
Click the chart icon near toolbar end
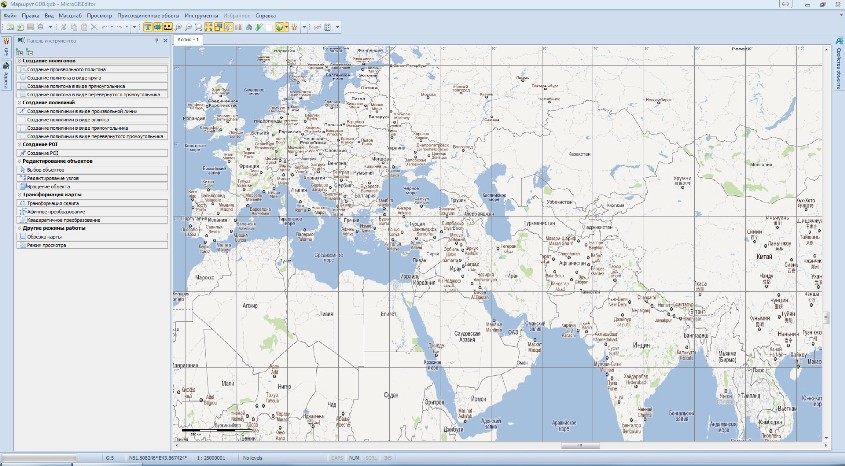tap(317, 27)
